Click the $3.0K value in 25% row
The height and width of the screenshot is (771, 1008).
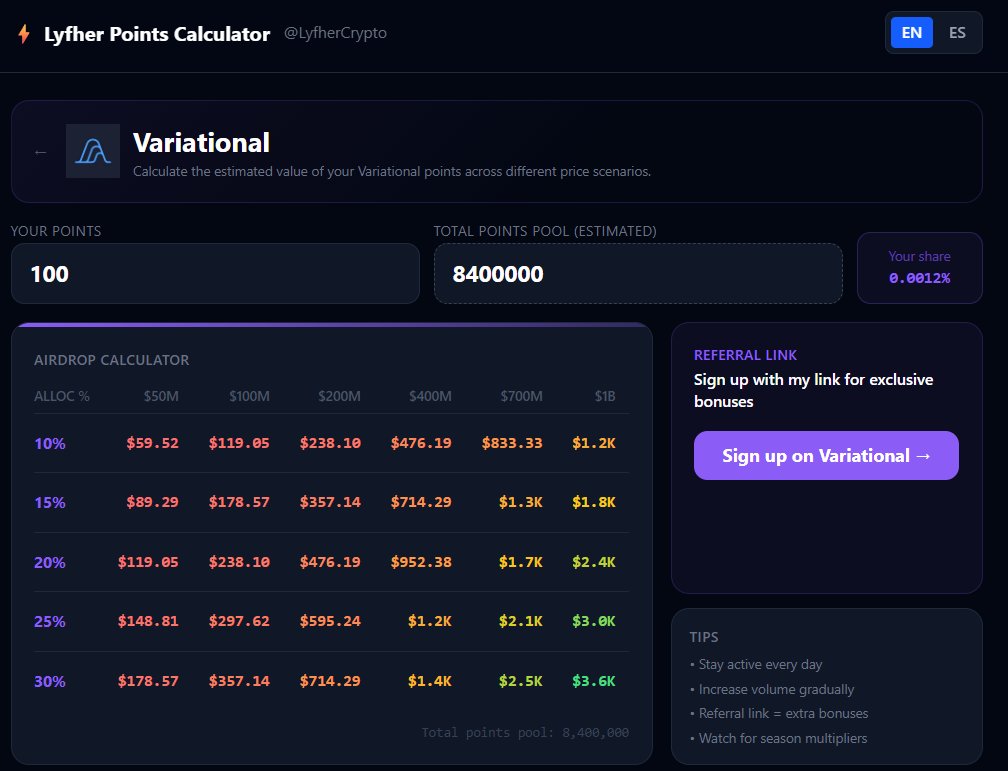tap(594, 621)
